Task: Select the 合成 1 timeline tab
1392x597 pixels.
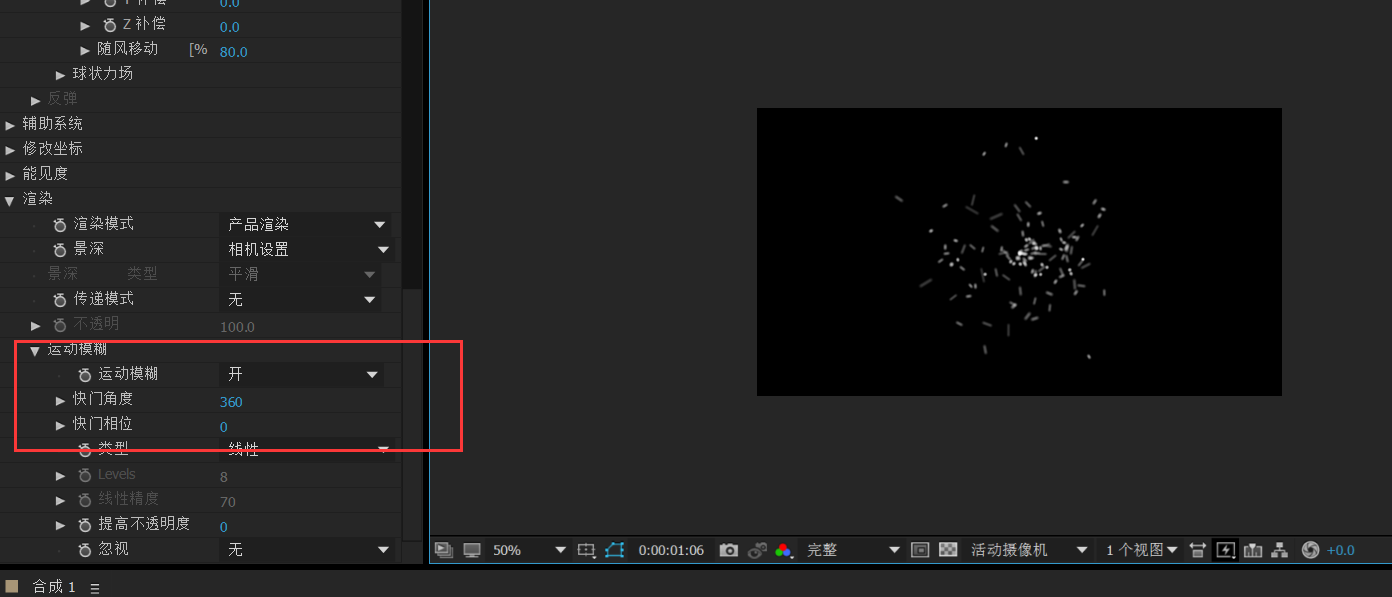Action: coord(54,587)
